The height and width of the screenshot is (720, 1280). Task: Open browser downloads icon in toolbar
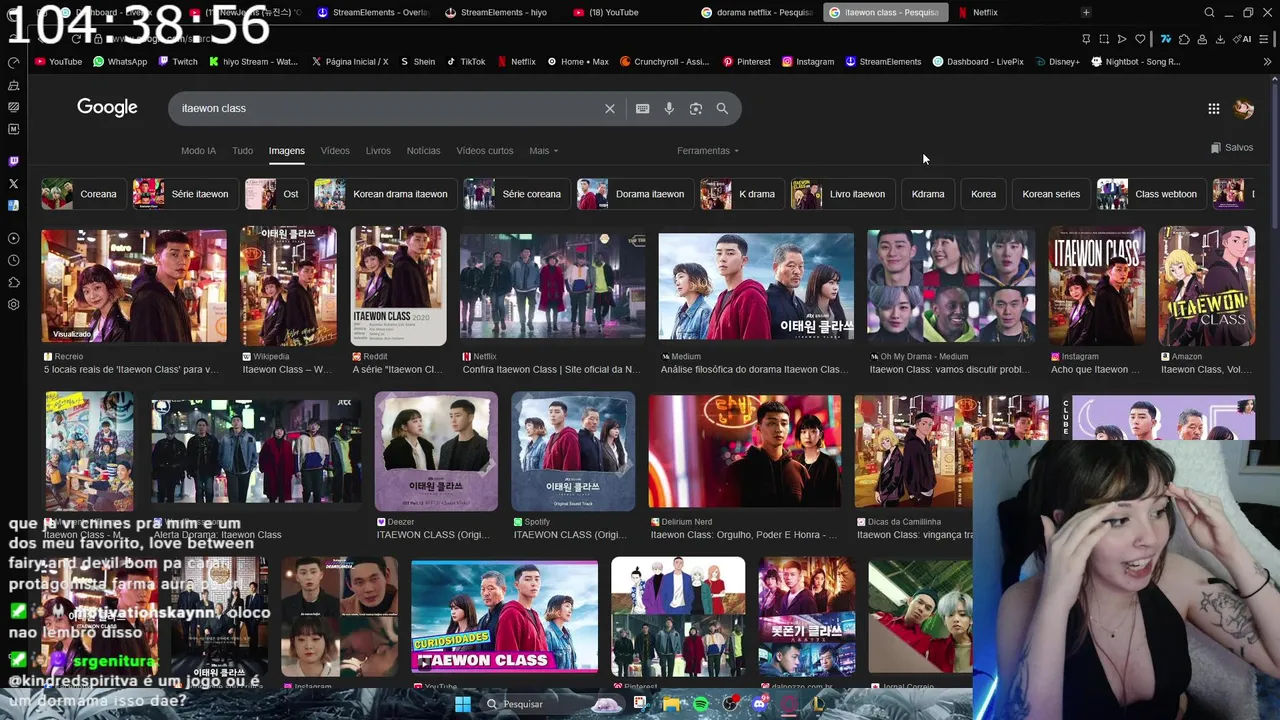point(1221,39)
